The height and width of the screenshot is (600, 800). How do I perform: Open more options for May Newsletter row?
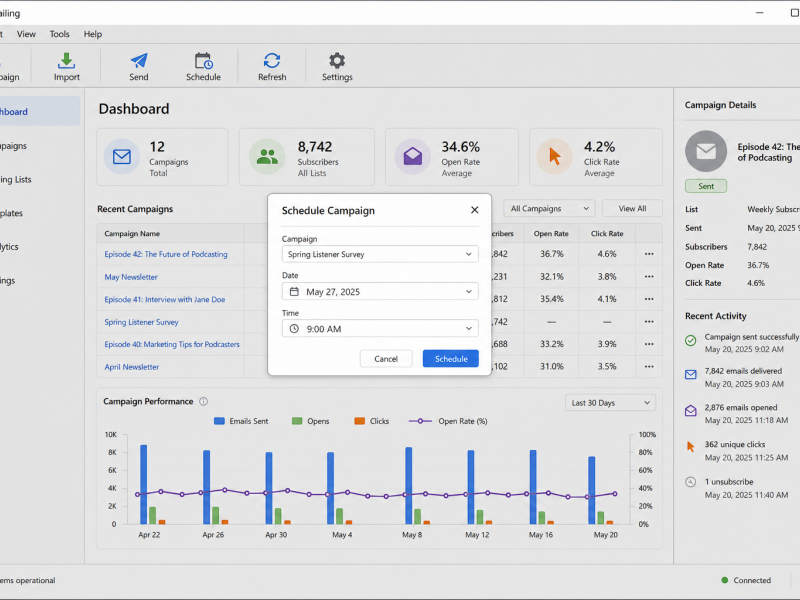coord(649,277)
